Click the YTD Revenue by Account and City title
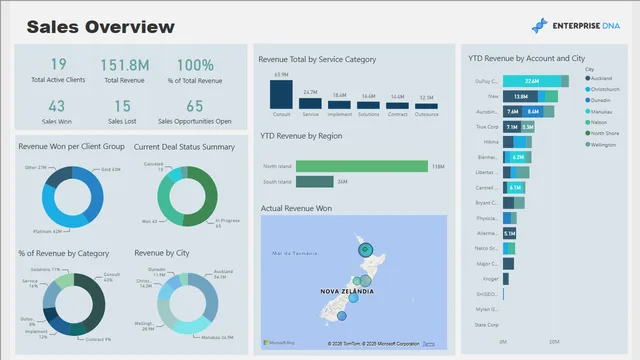The width and height of the screenshot is (640, 360). pyautogui.click(x=527, y=58)
